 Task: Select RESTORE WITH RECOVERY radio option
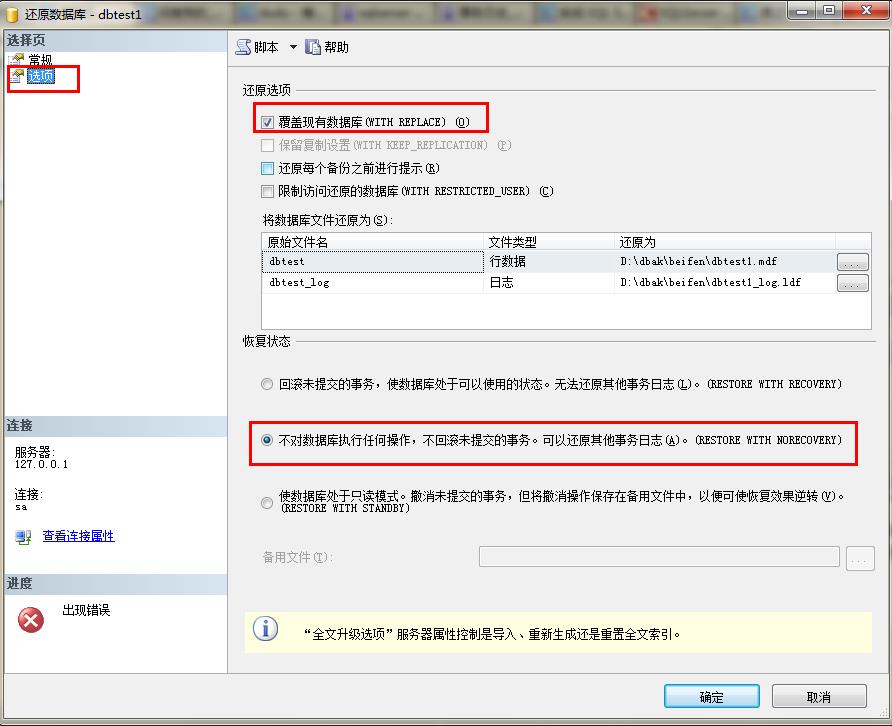[267, 384]
